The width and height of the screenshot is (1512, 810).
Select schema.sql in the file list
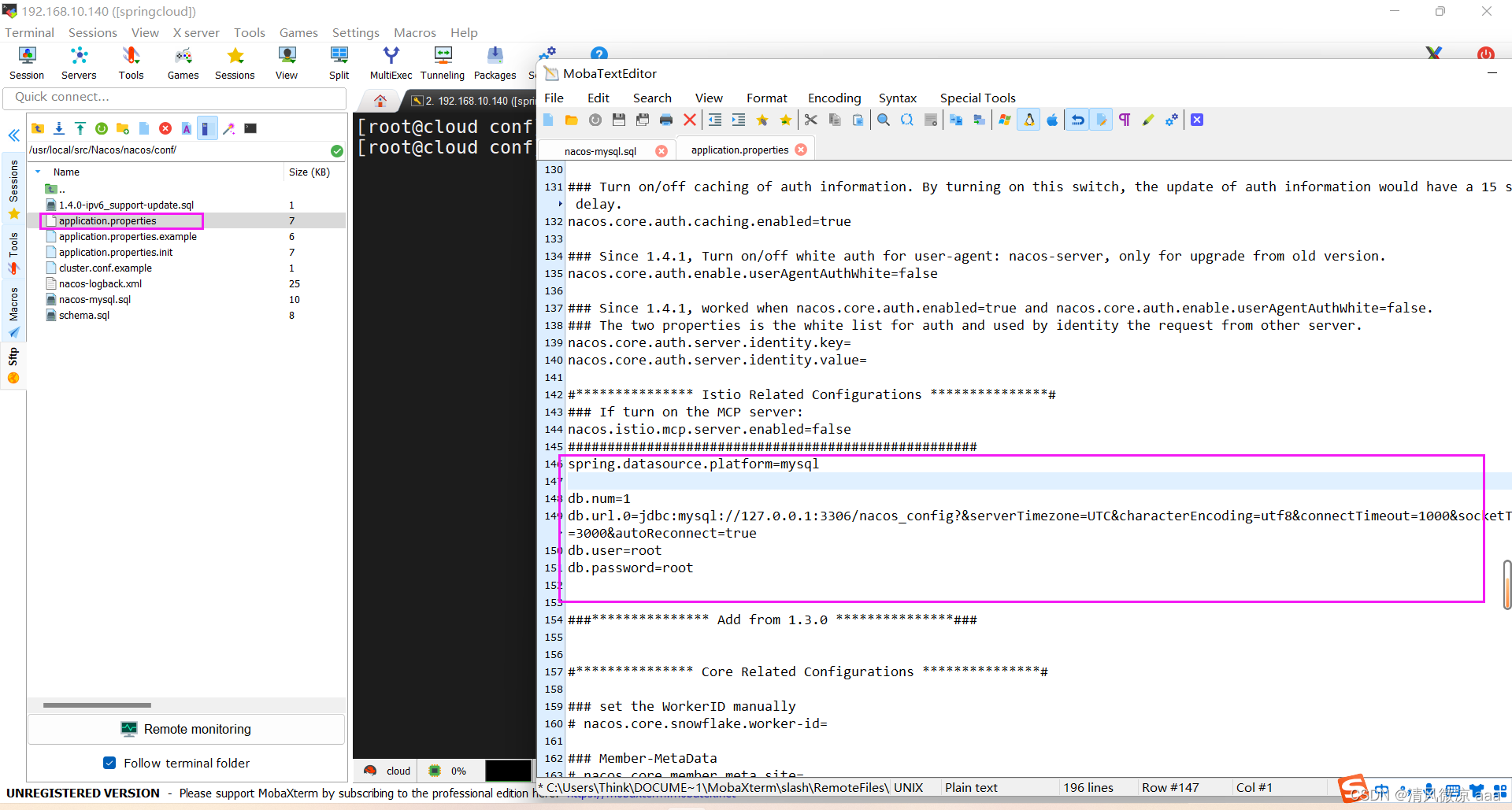84,315
